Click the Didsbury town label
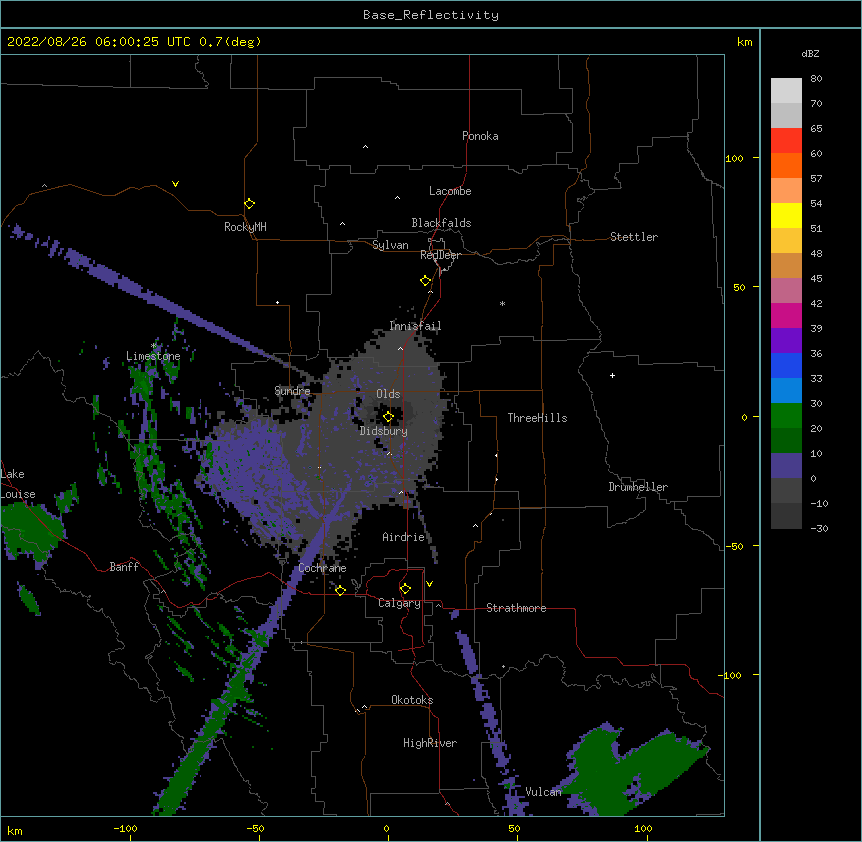The image size is (862, 842). click(x=384, y=431)
